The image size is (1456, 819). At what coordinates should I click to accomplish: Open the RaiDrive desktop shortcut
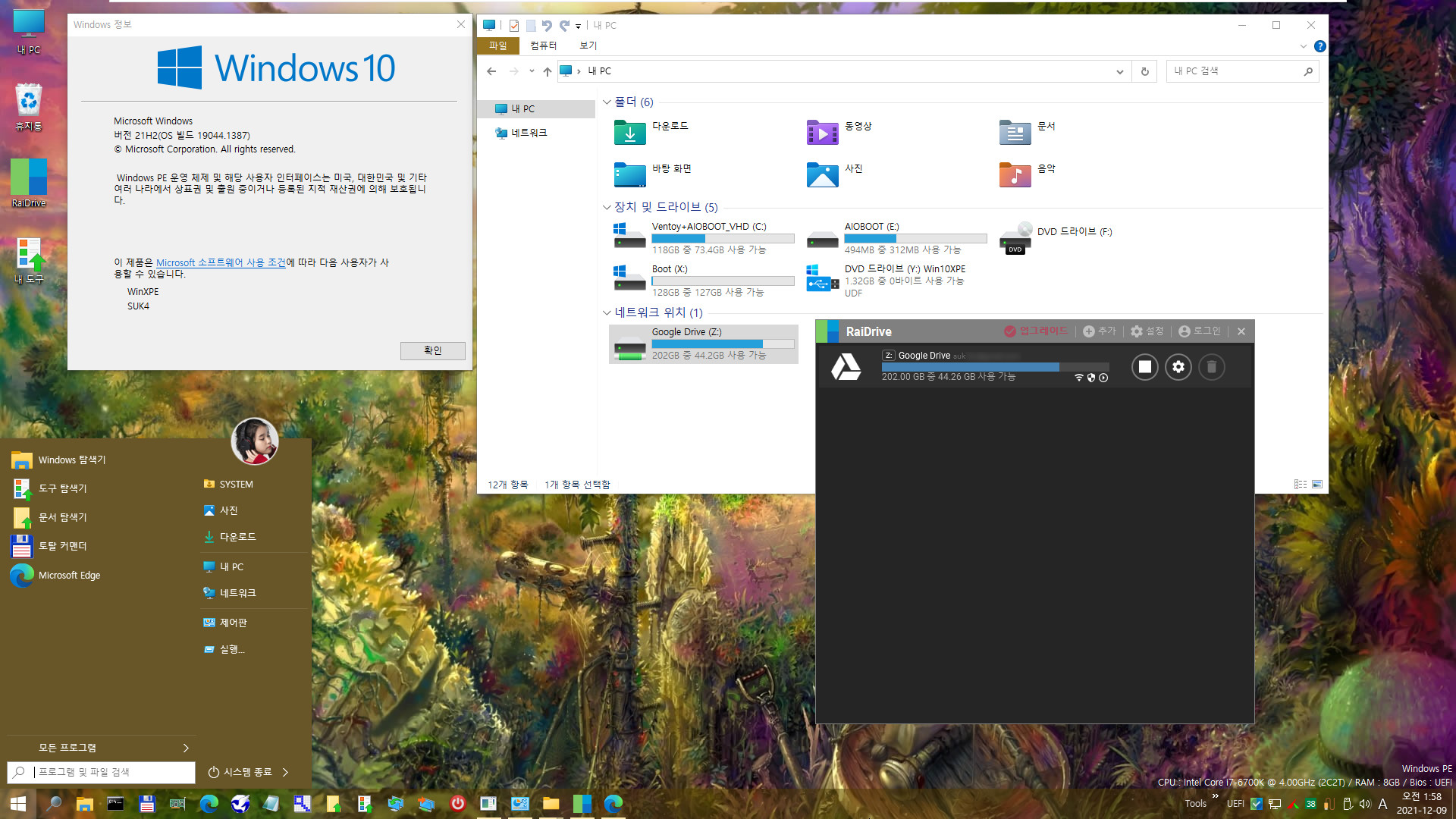coord(29,183)
